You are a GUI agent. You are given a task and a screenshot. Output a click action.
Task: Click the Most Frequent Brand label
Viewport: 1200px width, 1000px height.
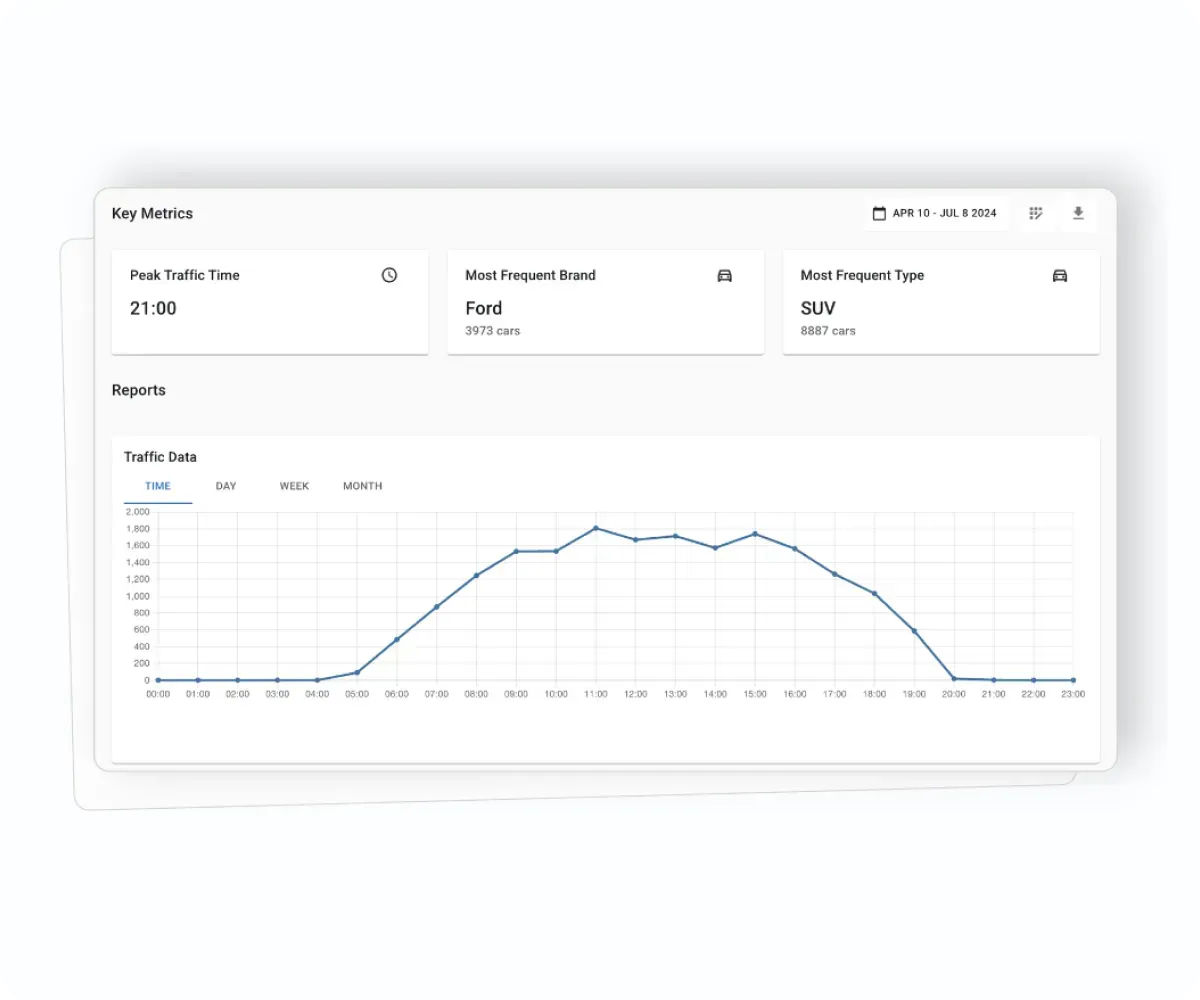click(530, 275)
